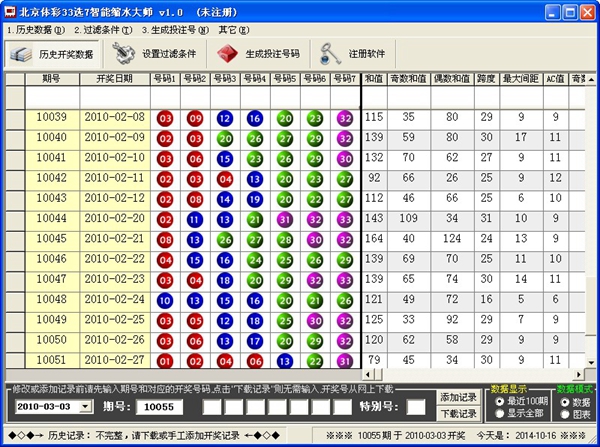Viewport: 600px width, 447px height.
Task: Click the red gem 生成投注号码 icon
Action: tap(227, 54)
